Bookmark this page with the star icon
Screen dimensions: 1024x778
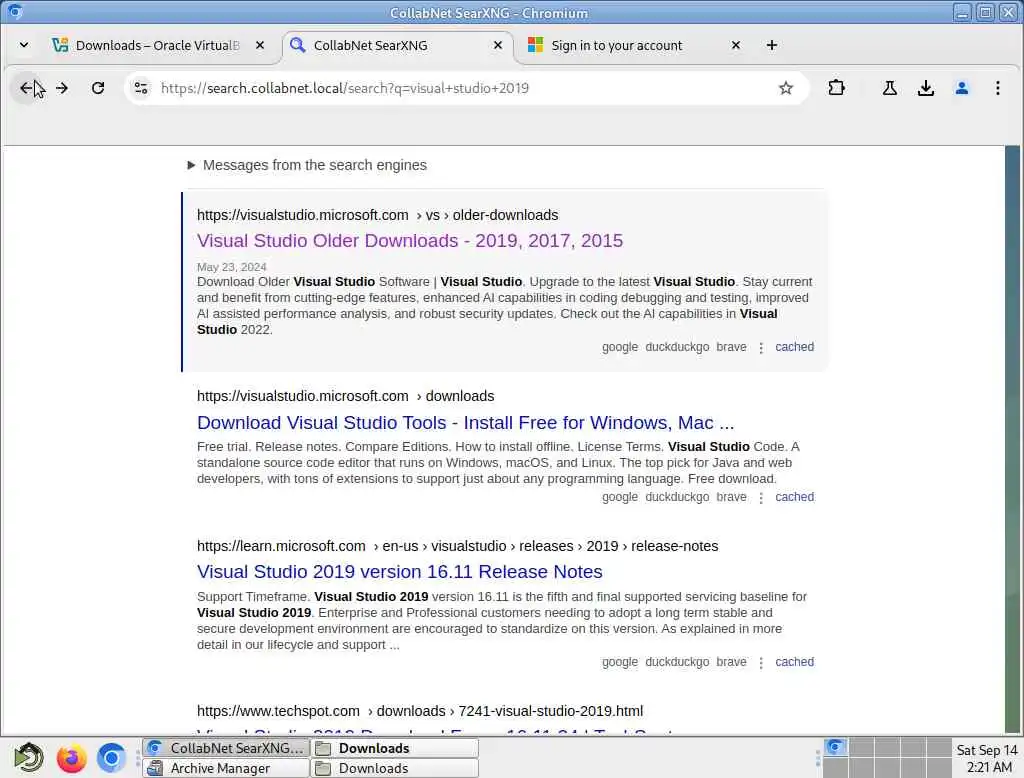click(786, 88)
